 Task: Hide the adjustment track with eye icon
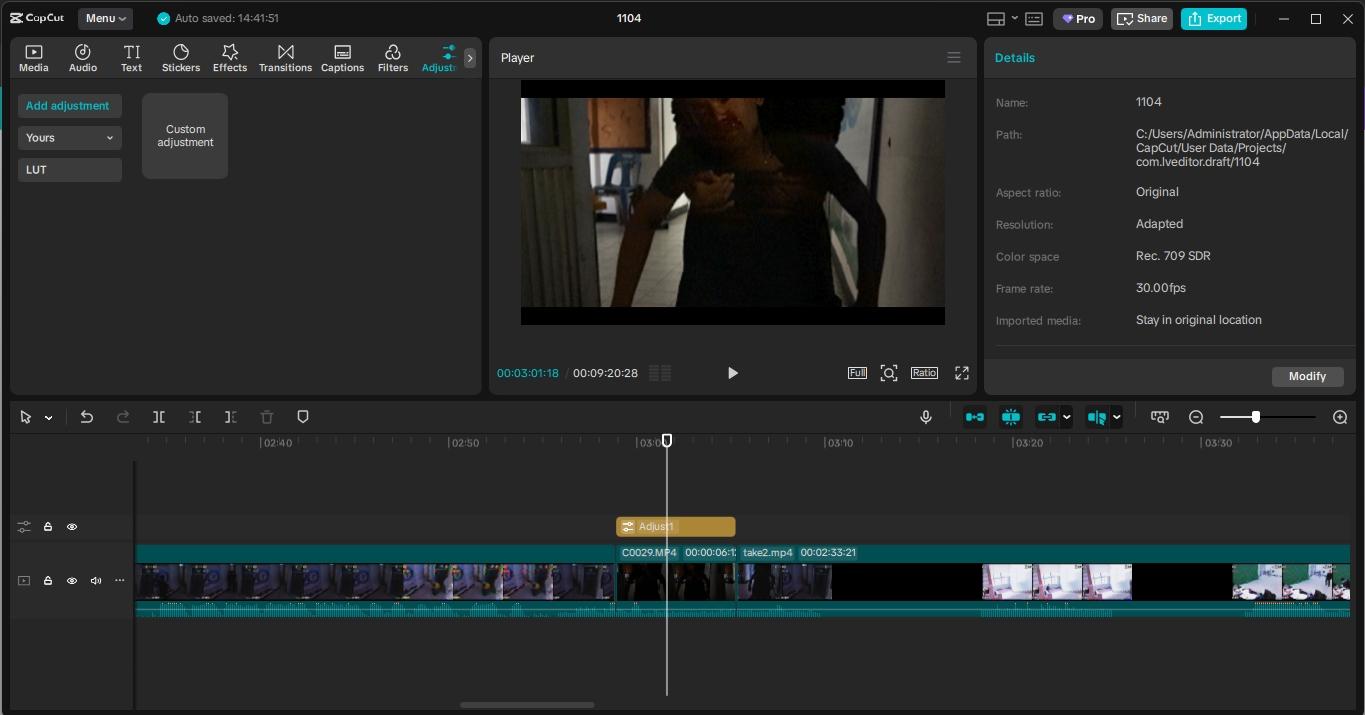[72, 527]
